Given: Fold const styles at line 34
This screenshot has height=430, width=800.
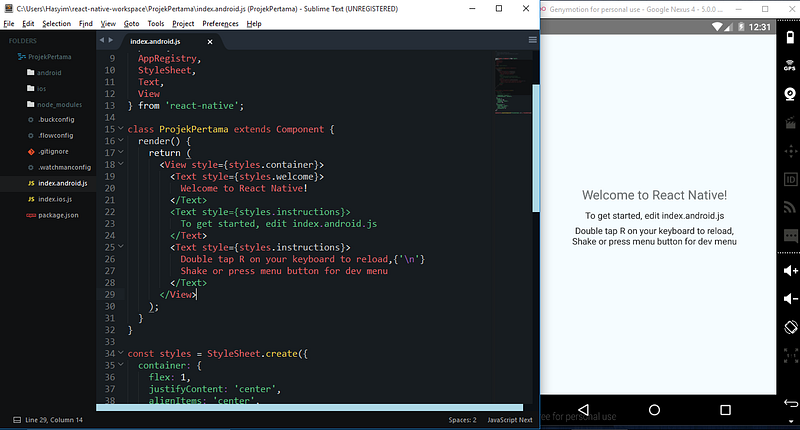Looking at the screenshot, I should coord(121,353).
